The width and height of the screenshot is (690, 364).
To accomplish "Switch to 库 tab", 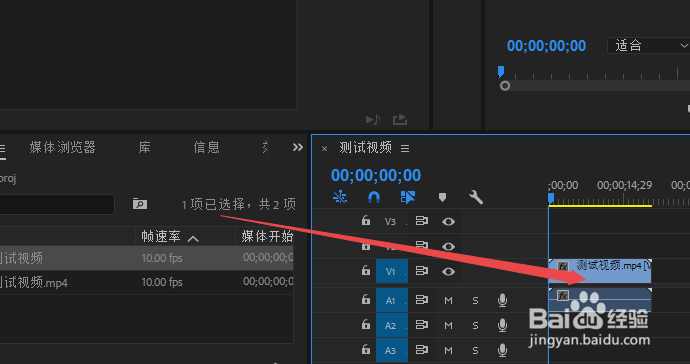I will (145, 147).
